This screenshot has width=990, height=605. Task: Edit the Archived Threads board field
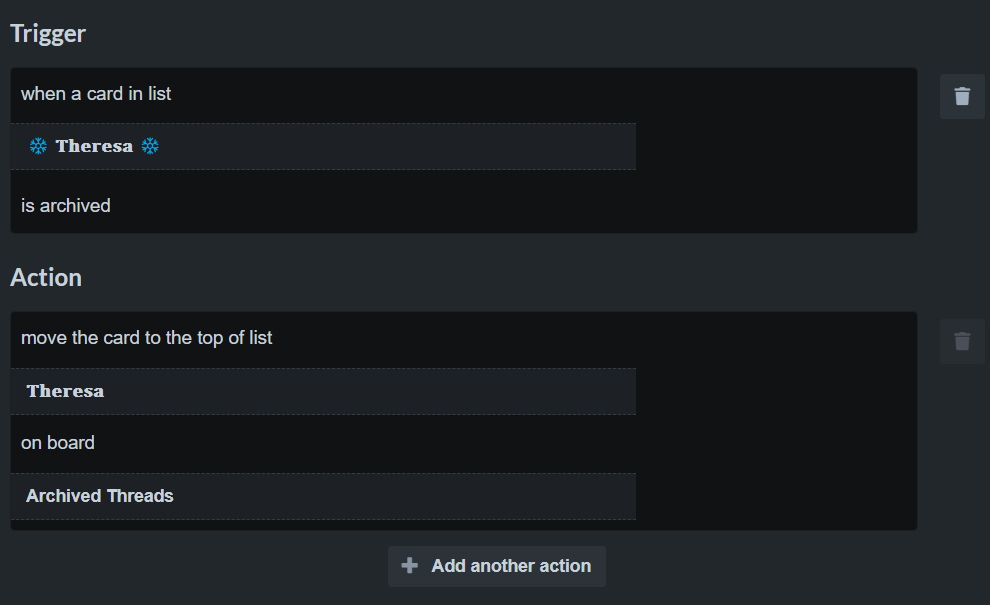click(x=323, y=496)
